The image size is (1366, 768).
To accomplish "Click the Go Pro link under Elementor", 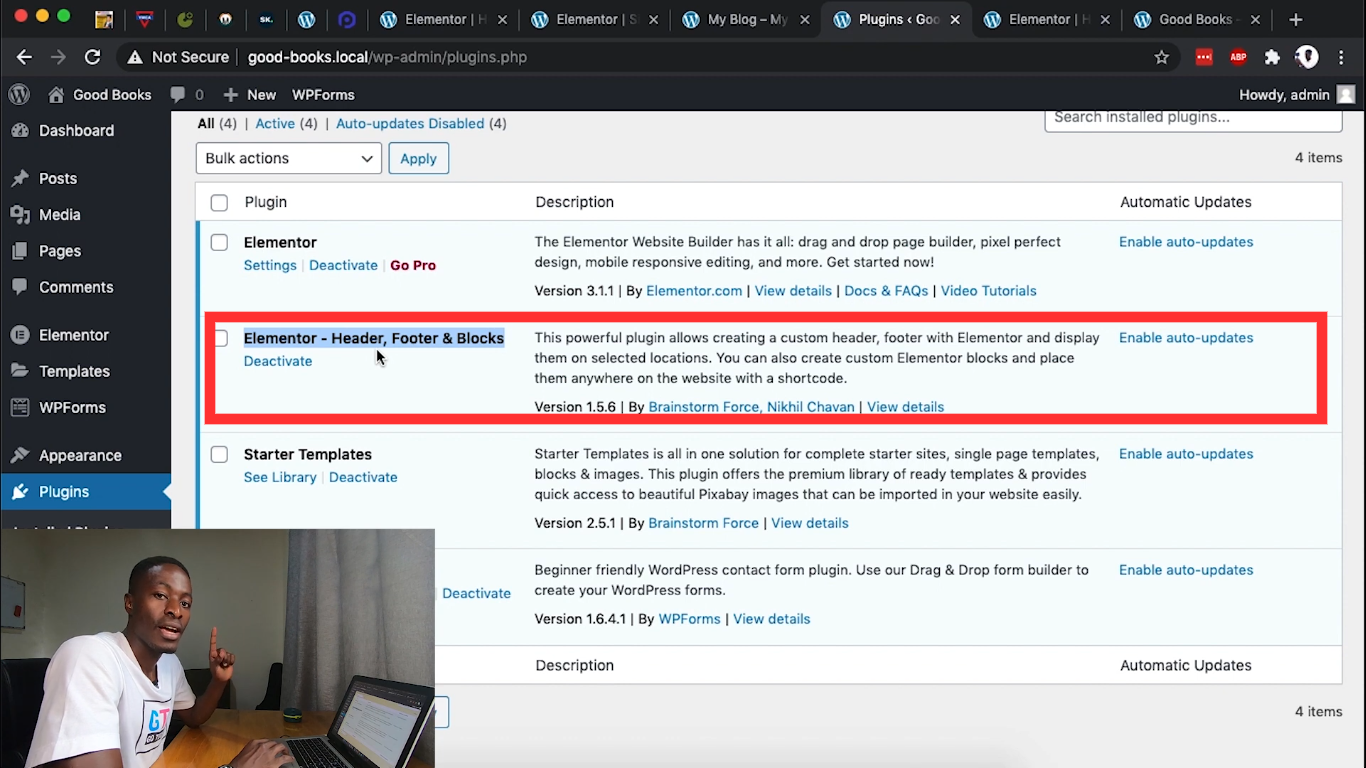I will [x=413, y=265].
